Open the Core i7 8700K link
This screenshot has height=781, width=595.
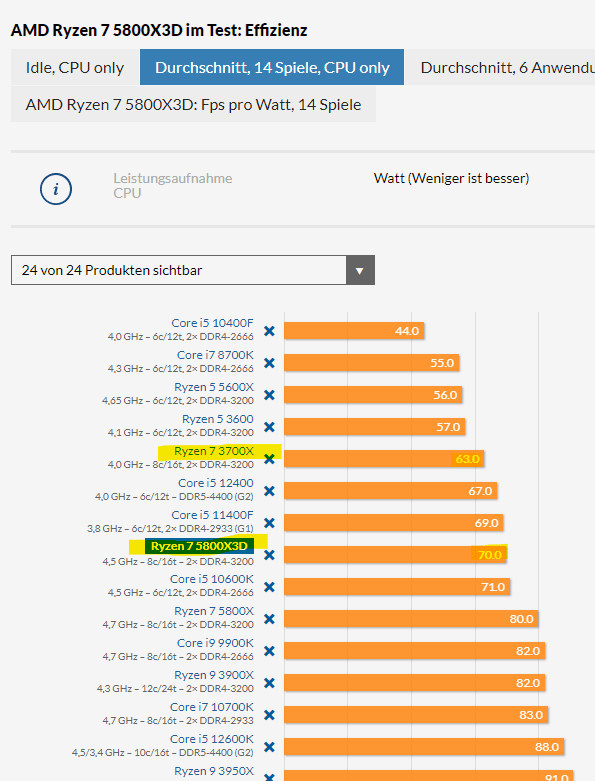point(215,355)
